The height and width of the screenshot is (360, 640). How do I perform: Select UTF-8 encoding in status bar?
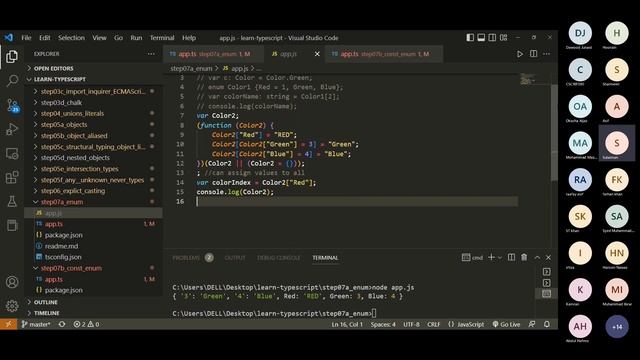411,324
